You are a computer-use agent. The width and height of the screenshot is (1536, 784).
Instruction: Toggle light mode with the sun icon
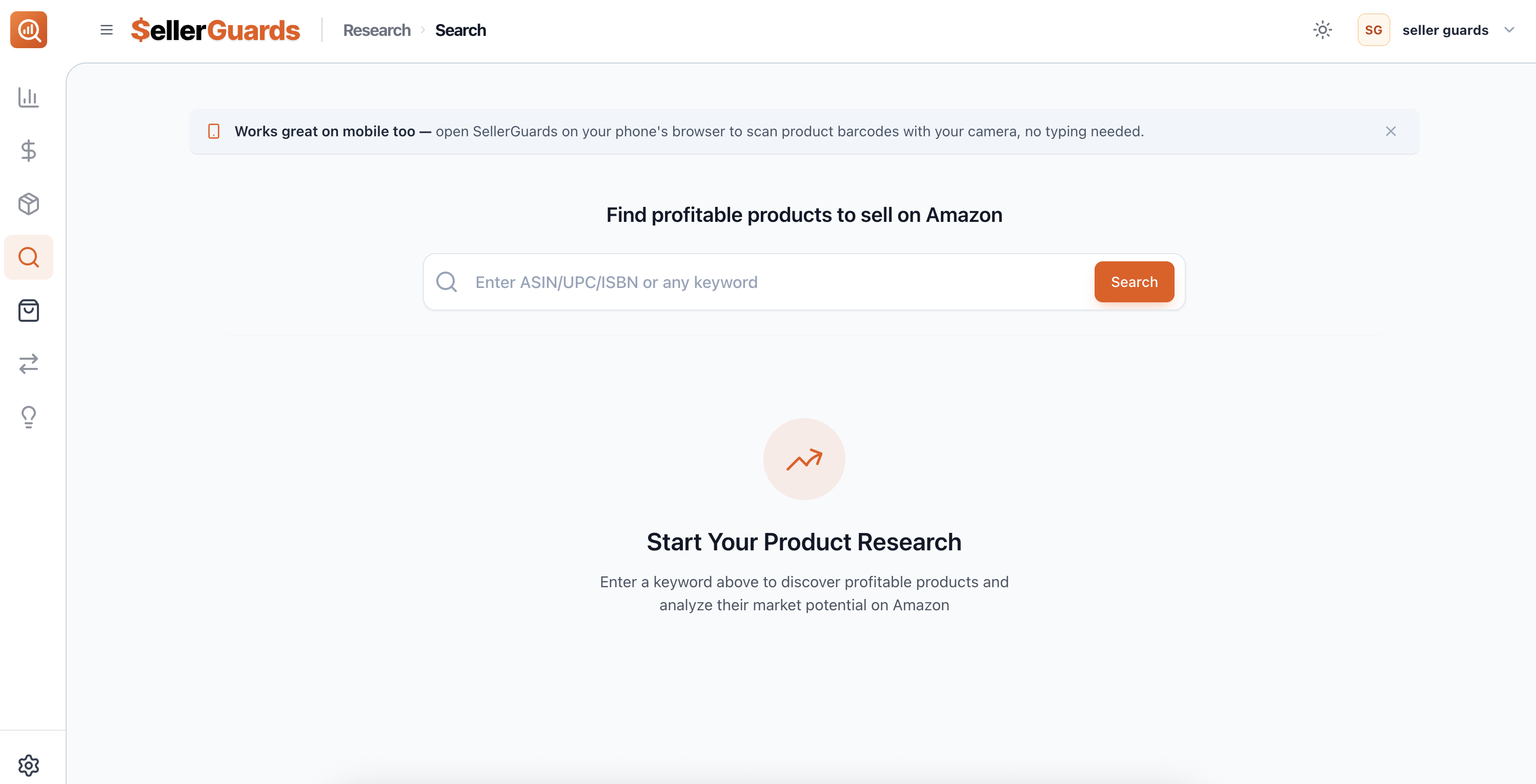click(x=1323, y=29)
